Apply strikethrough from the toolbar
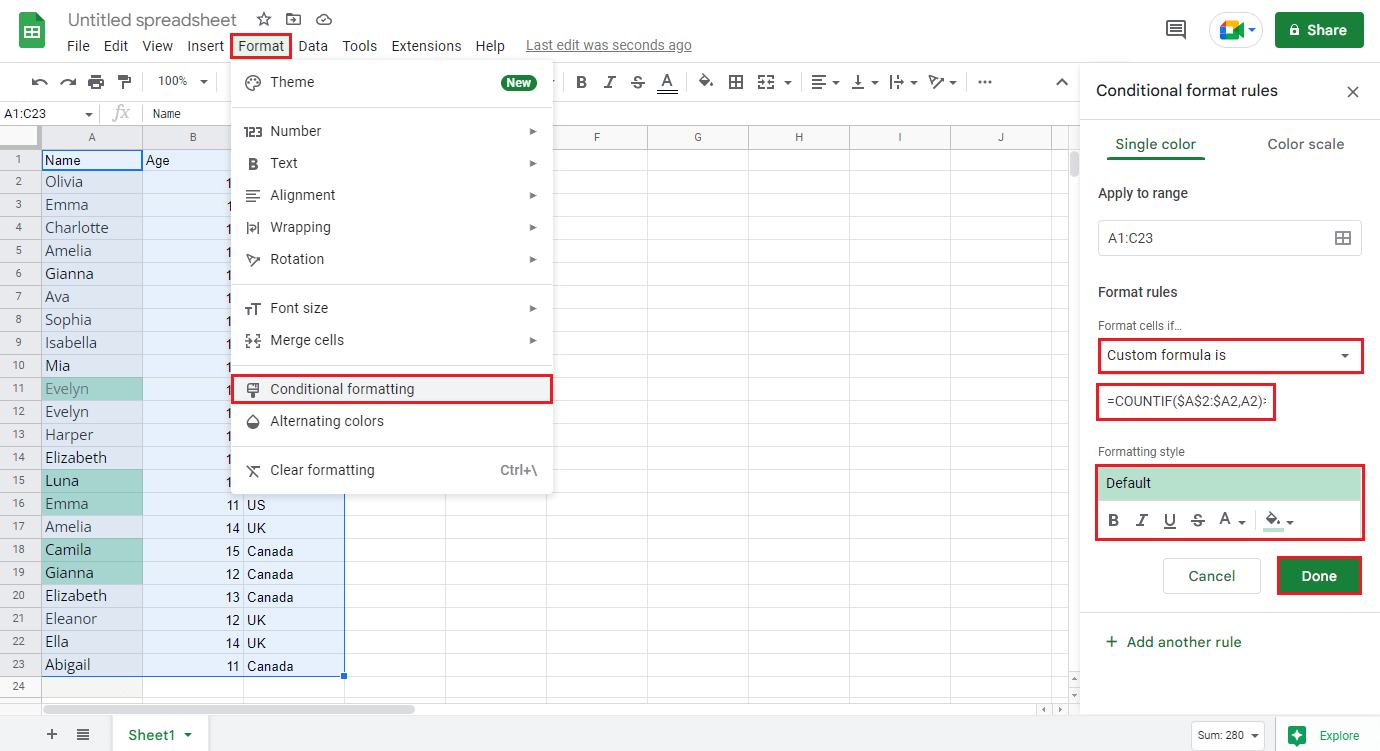Viewport: 1380px width, 751px height. point(638,82)
